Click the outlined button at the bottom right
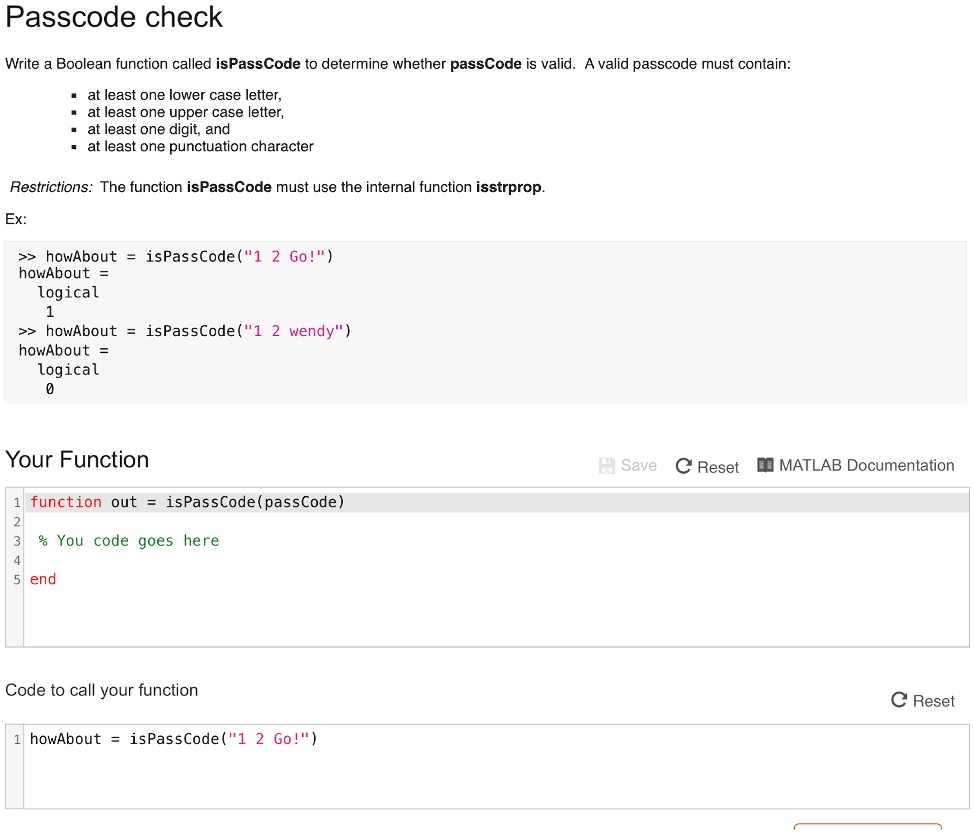This screenshot has width=974, height=834. point(866,829)
